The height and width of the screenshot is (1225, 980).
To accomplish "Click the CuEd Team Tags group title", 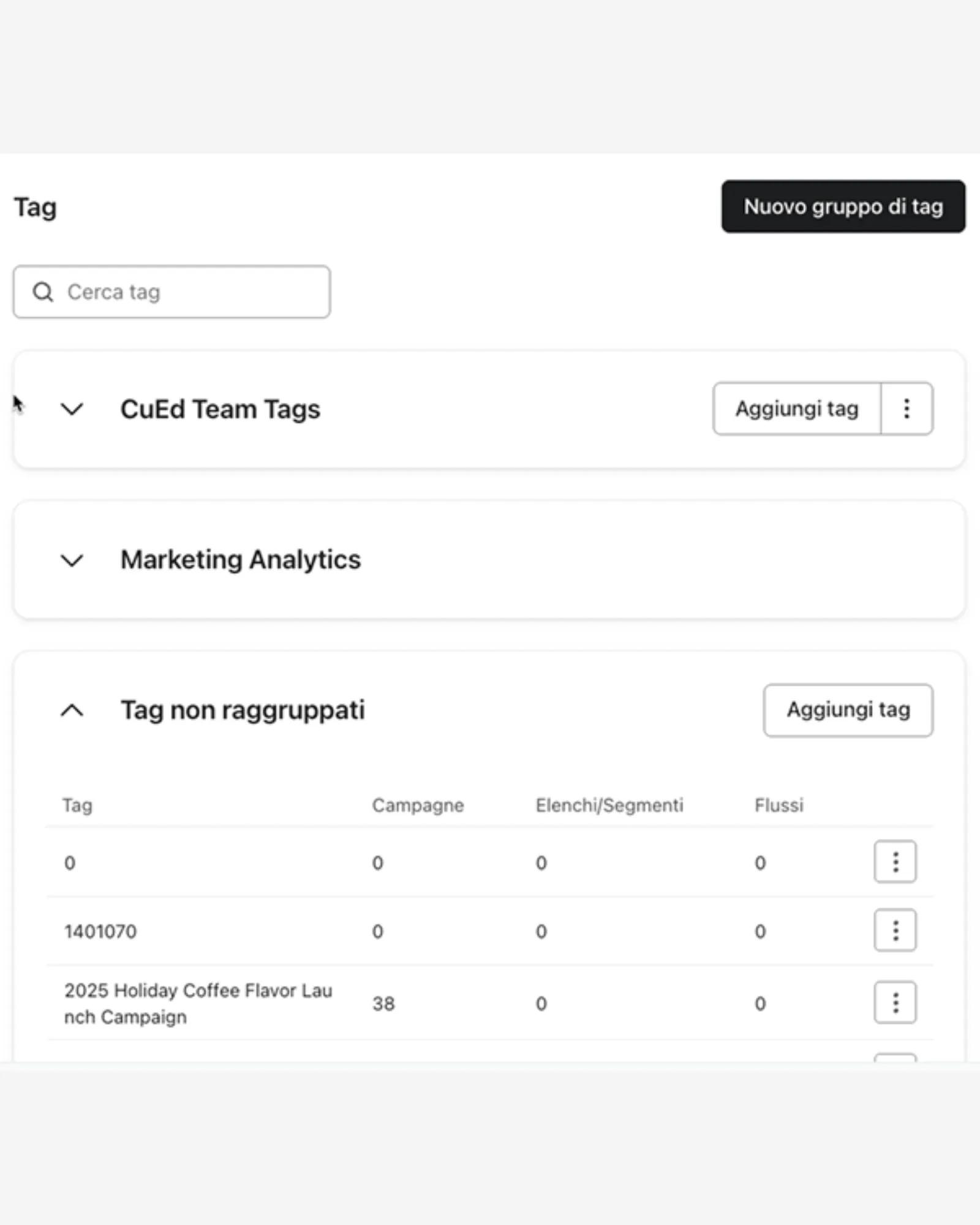I will pyautogui.click(x=220, y=409).
